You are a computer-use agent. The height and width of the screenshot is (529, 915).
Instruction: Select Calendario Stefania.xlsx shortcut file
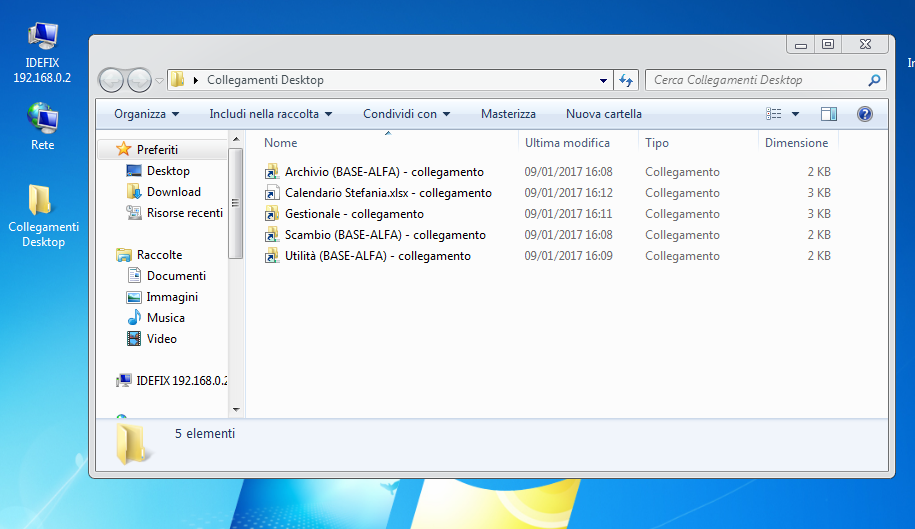(x=387, y=193)
